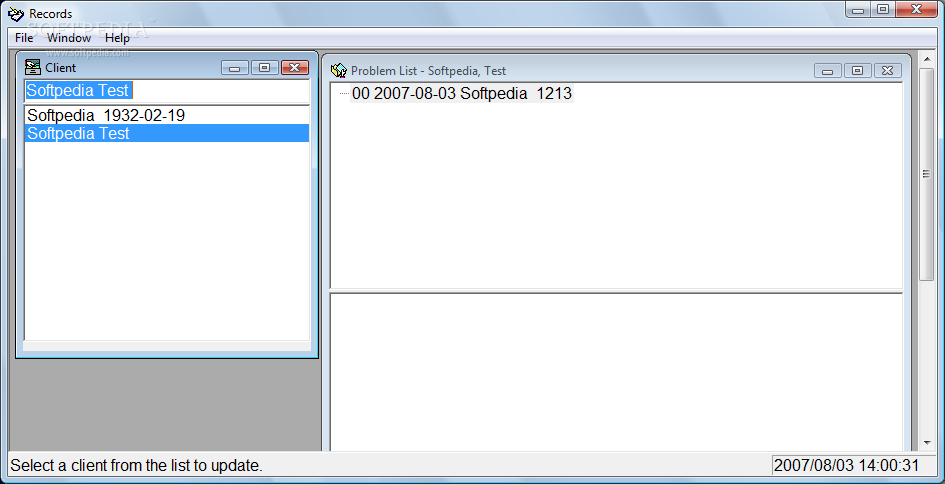Close the Problem List window
Image resolution: width=945 pixels, height=484 pixels.
coord(887,71)
